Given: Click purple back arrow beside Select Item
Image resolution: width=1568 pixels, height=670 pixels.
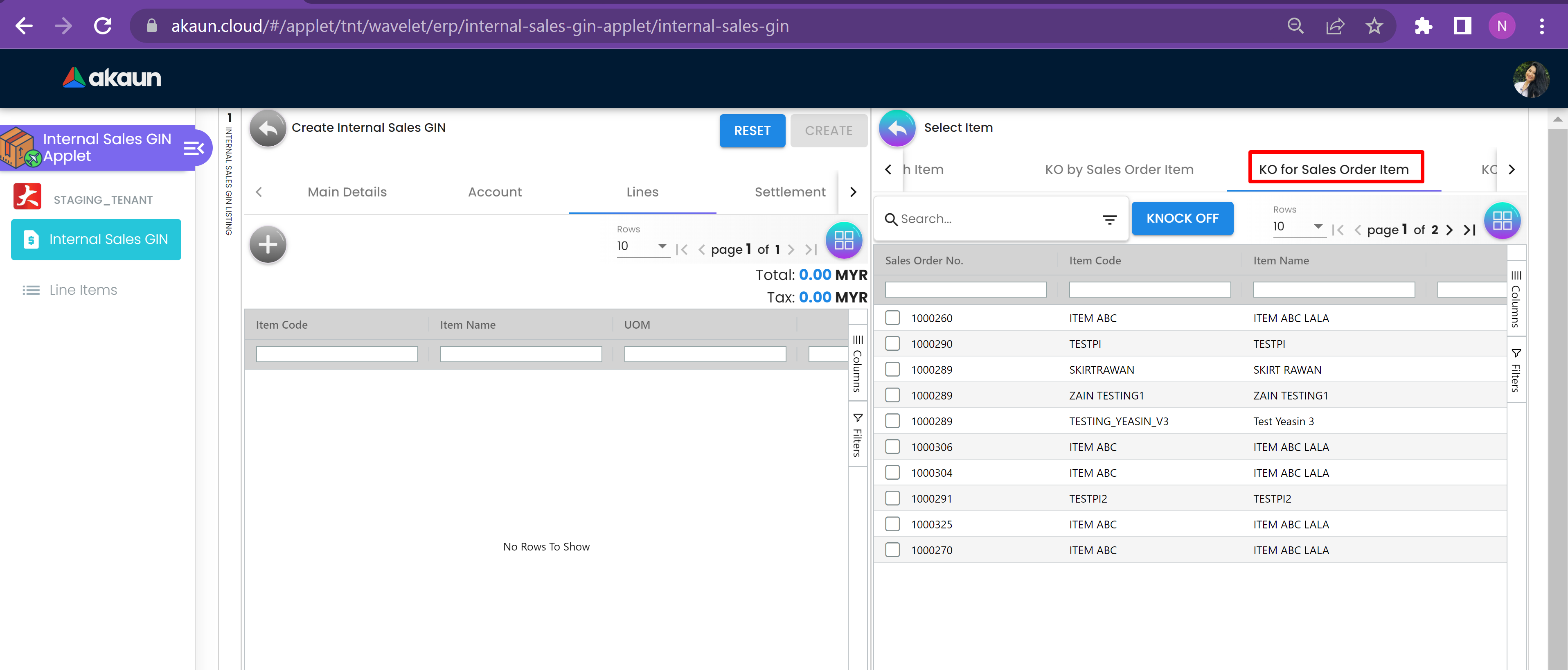Looking at the screenshot, I should click(x=897, y=128).
